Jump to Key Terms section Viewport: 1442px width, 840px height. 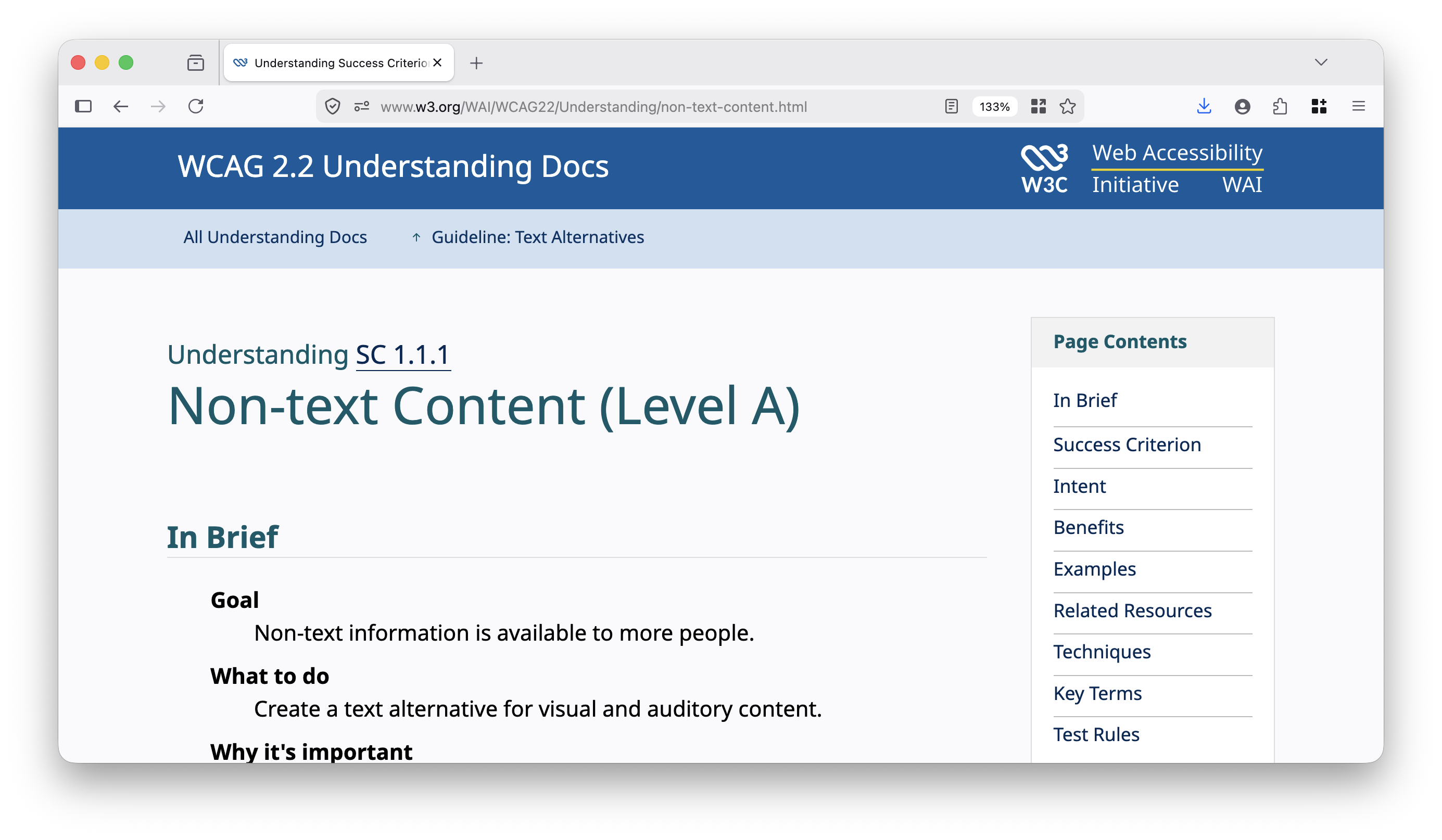[x=1097, y=694]
